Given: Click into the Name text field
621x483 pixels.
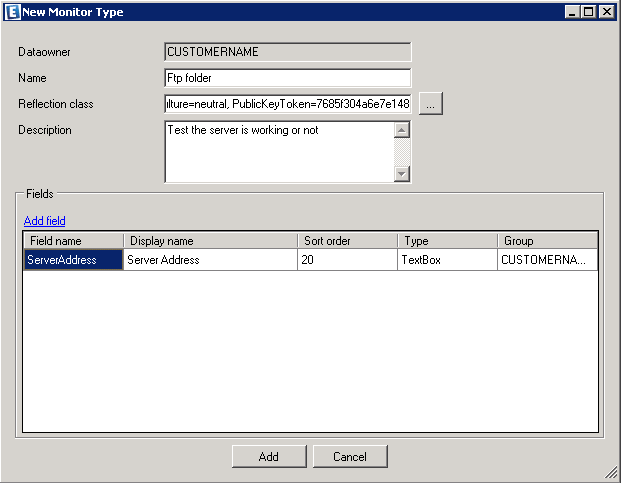Looking at the screenshot, I should pos(287,78).
